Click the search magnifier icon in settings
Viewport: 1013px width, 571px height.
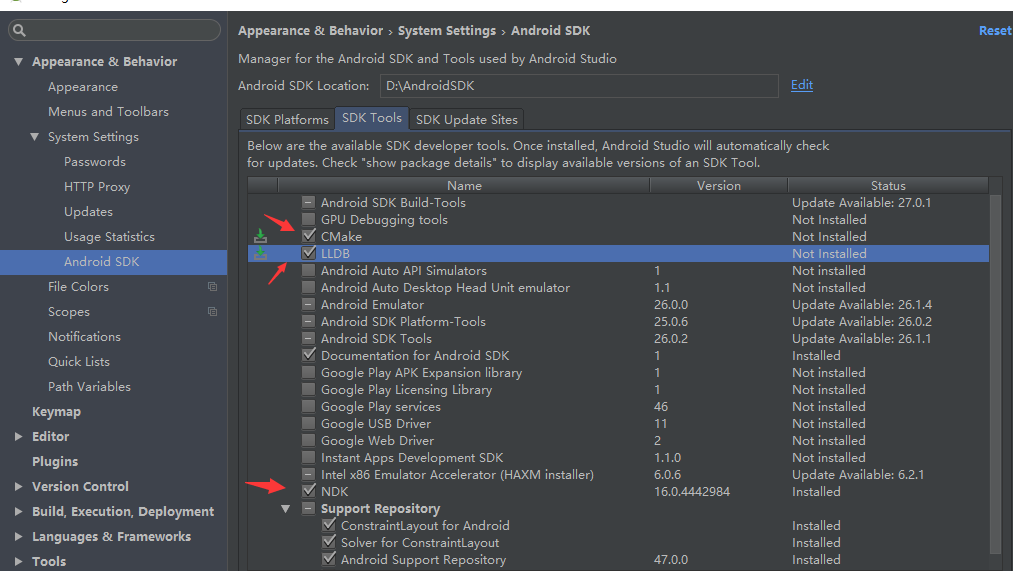point(19,30)
